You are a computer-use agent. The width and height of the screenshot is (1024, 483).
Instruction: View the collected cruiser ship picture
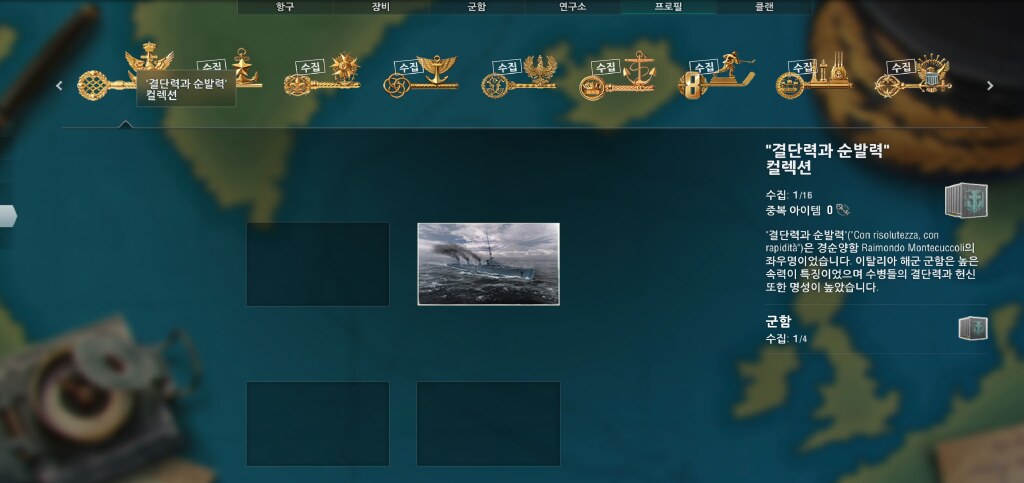tap(488, 264)
